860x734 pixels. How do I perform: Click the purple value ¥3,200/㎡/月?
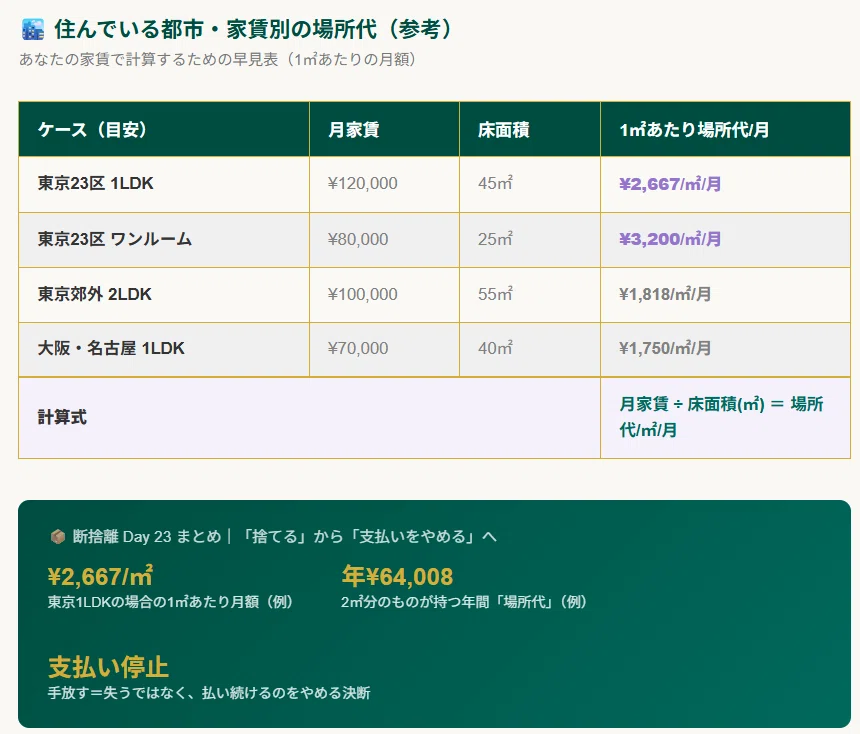tap(670, 239)
